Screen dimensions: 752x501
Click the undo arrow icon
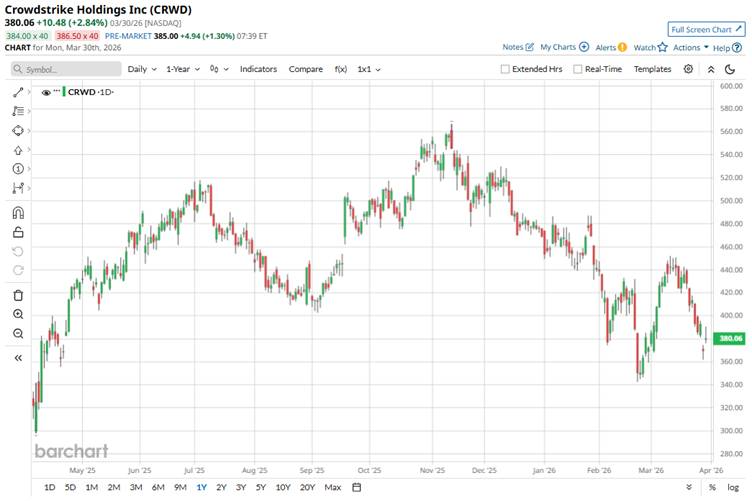click(x=18, y=252)
